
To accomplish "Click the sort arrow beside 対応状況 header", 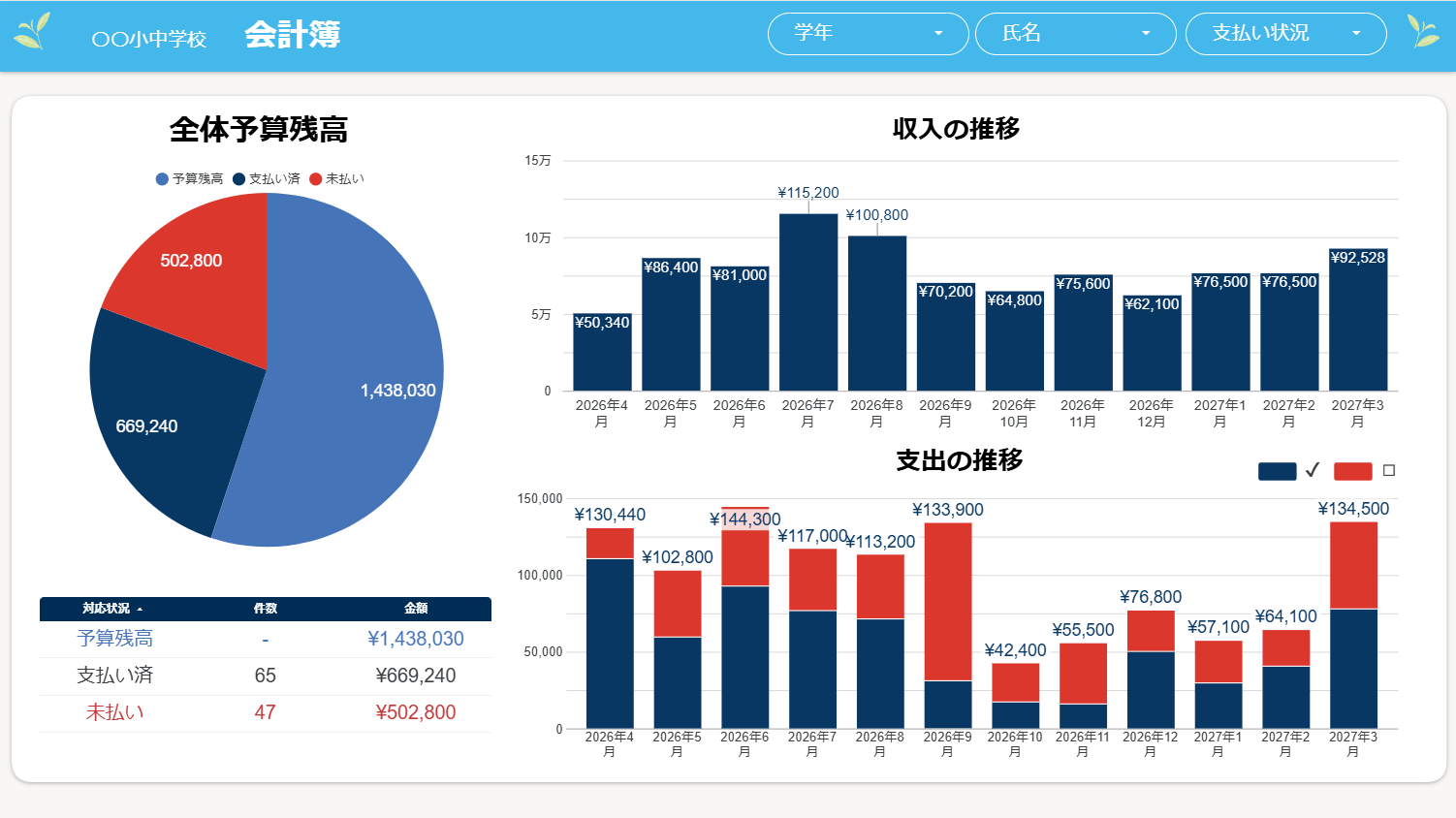I will (140, 609).
